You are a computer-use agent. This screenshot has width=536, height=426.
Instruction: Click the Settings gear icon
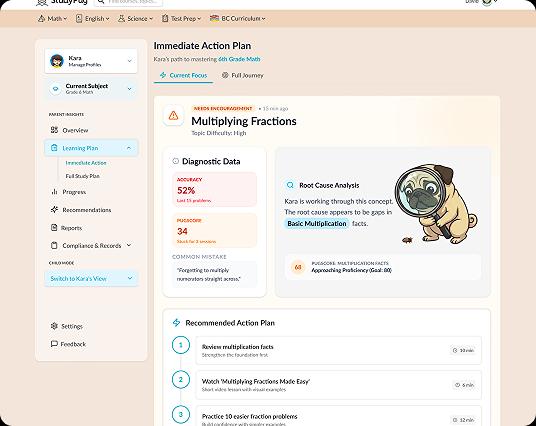pyautogui.click(x=54, y=326)
